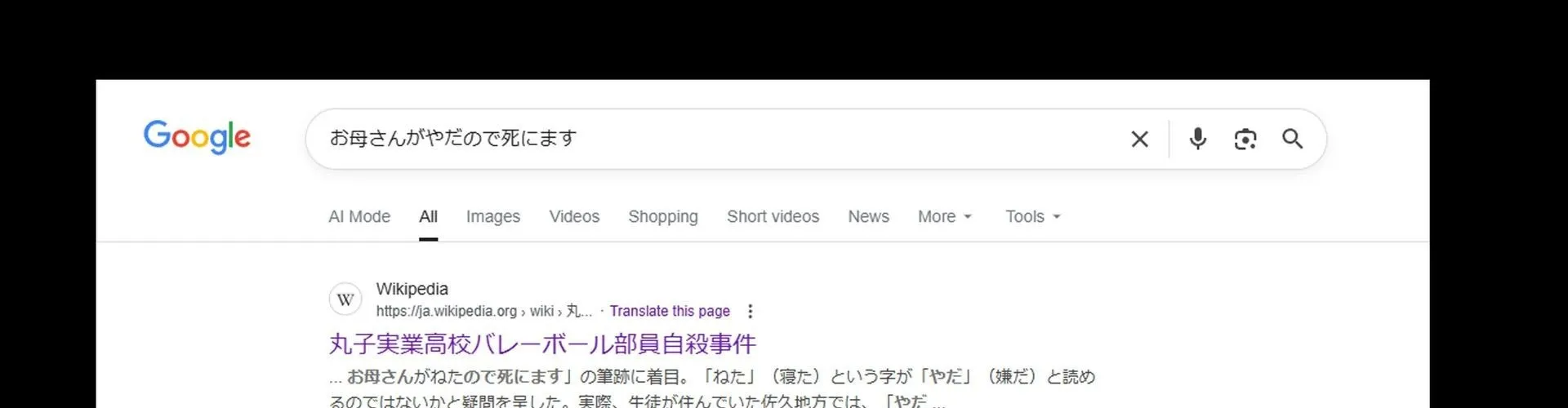Click the ja.wikipedia.org URL breadcrumb
The image size is (1568, 408).
pos(483,311)
